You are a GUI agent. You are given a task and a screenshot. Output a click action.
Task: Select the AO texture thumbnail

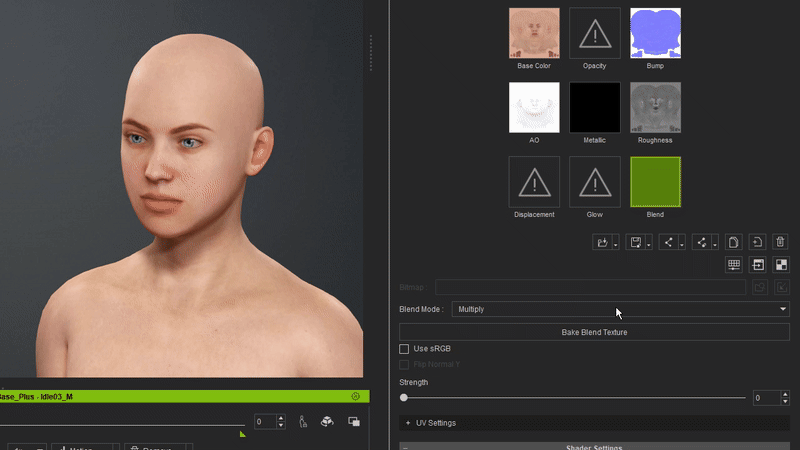coord(534,107)
